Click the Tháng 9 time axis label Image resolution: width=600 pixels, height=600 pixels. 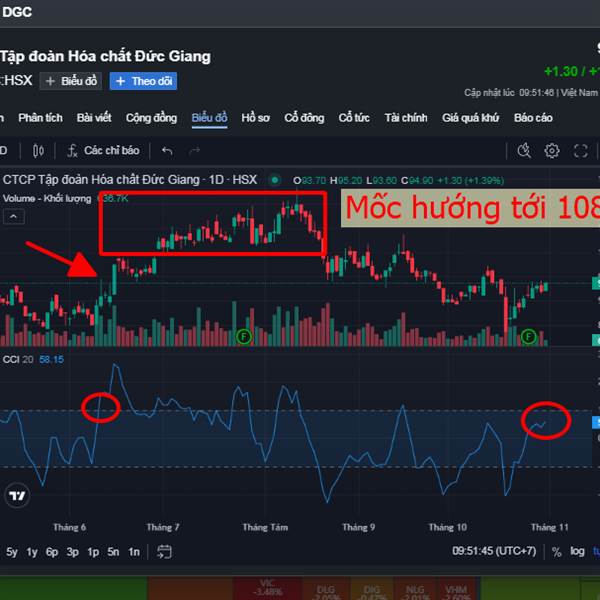pyautogui.click(x=359, y=527)
